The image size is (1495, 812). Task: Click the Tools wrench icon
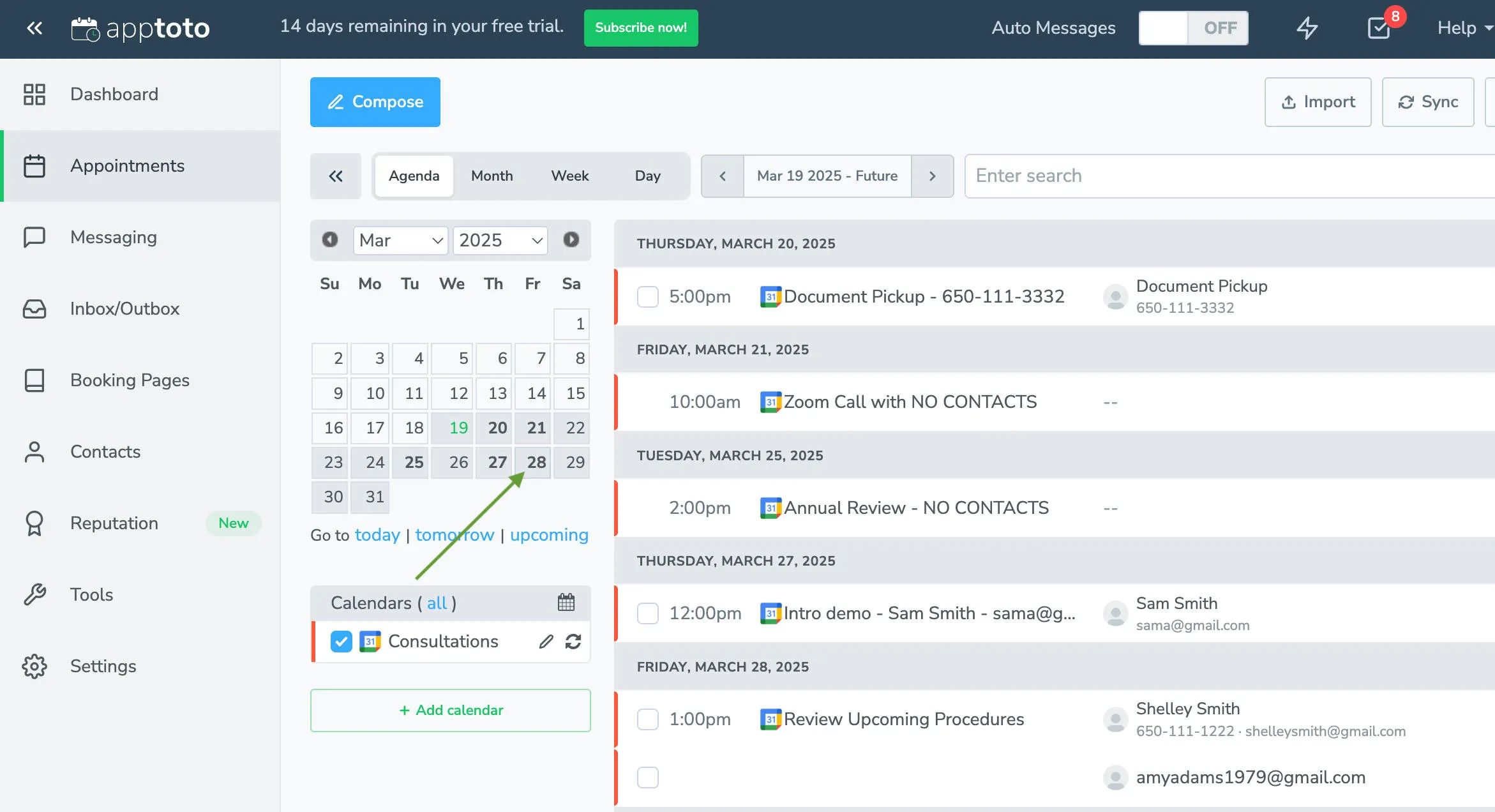pos(34,594)
